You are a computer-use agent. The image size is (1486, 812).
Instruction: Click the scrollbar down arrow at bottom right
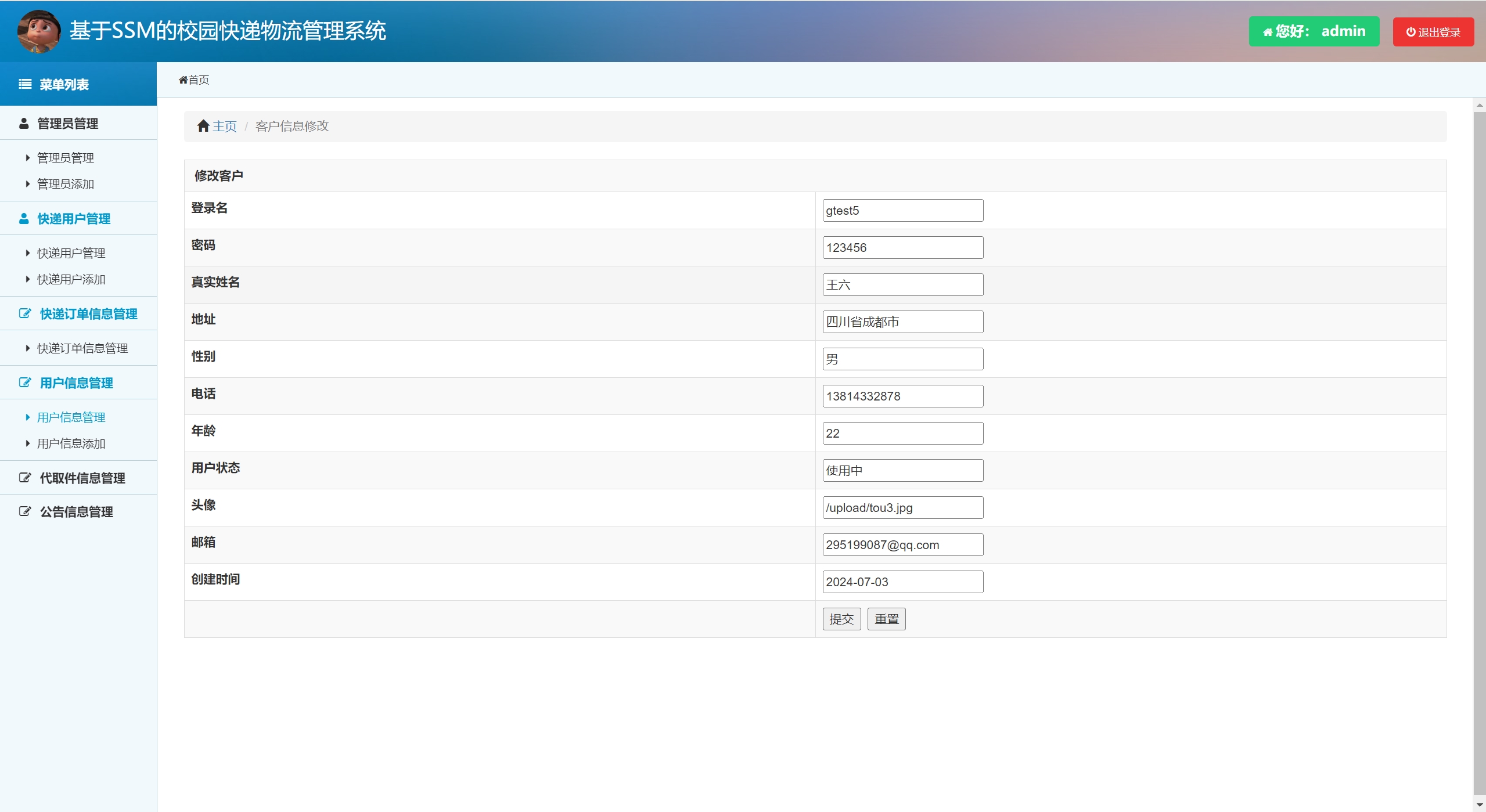1479,806
